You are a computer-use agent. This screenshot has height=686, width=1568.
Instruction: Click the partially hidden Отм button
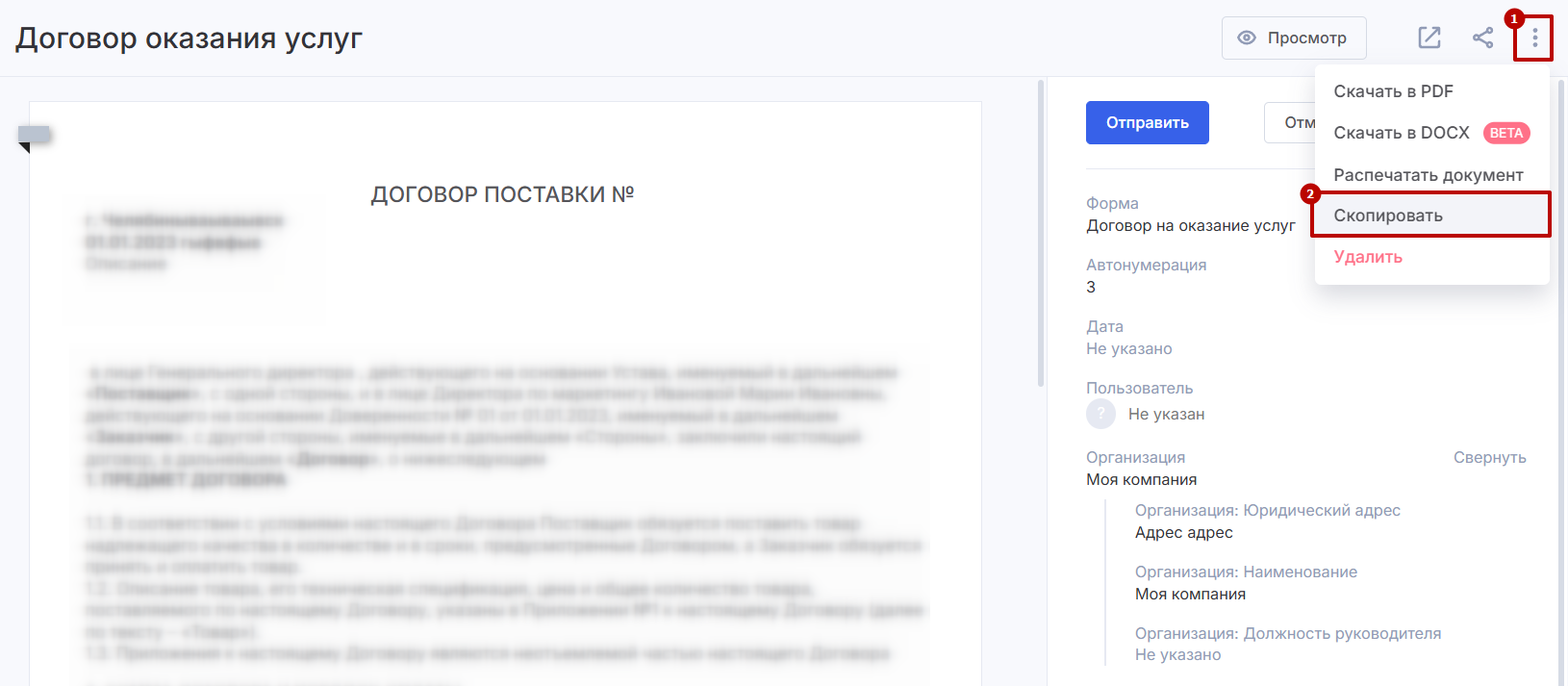(1291, 123)
